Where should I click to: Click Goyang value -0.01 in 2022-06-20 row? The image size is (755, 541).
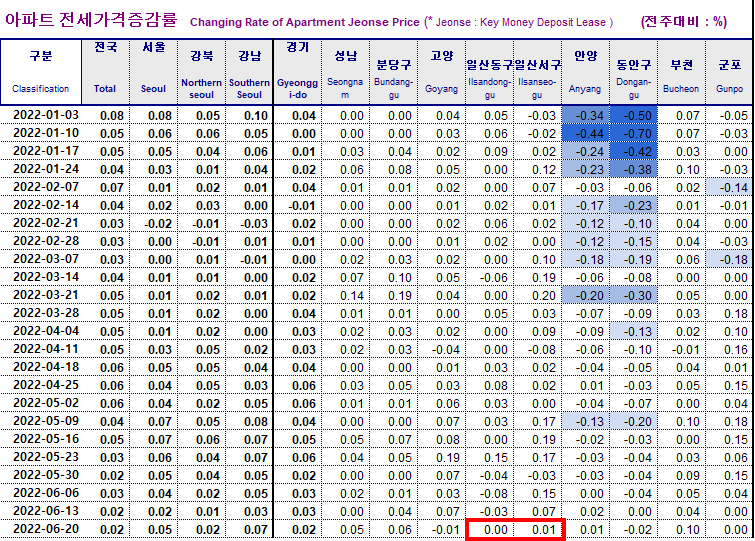pyautogui.click(x=445, y=529)
